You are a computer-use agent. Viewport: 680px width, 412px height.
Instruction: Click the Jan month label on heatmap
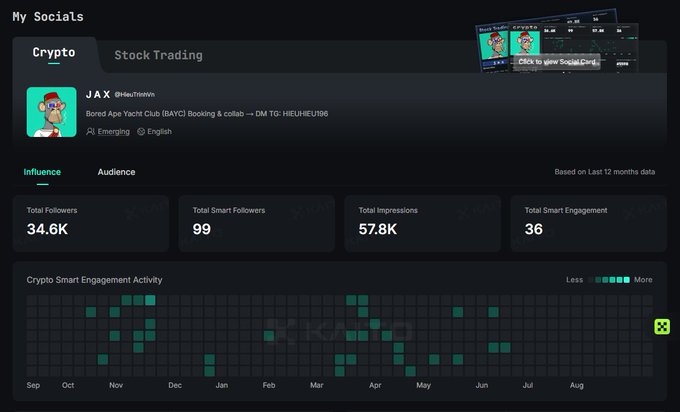pyautogui.click(x=222, y=385)
